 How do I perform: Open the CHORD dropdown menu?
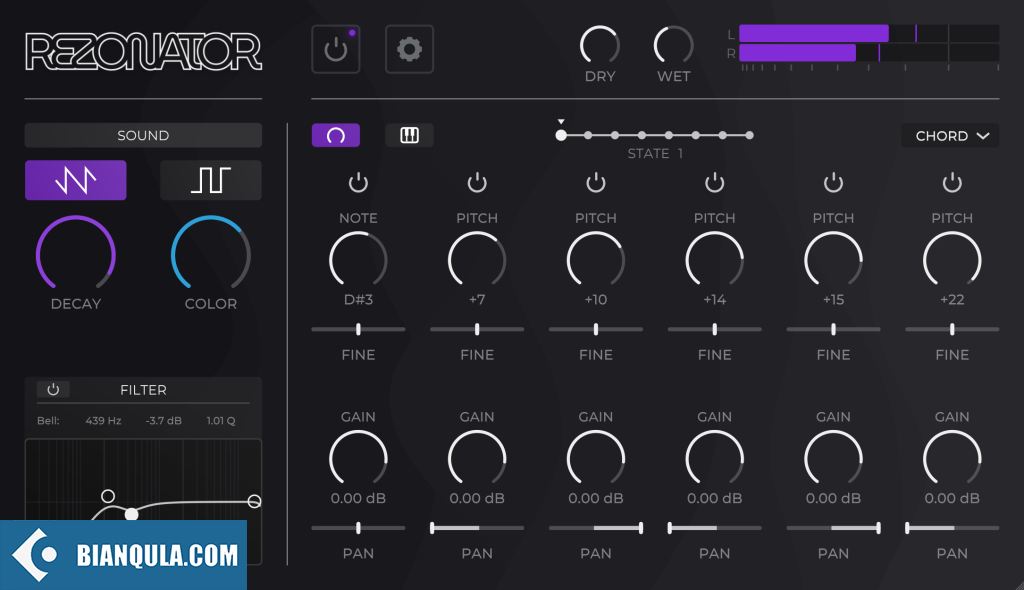tap(950, 136)
